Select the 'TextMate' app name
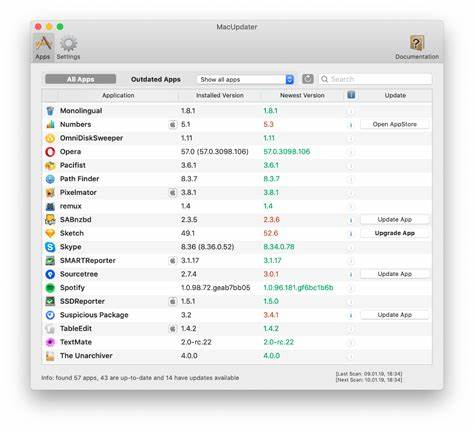474x430 pixels. pos(76,342)
